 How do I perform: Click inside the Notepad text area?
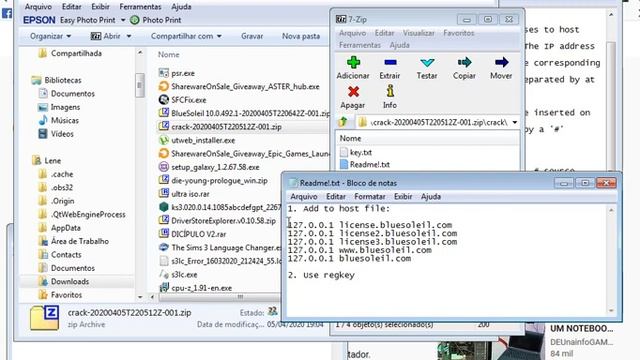[447, 260]
